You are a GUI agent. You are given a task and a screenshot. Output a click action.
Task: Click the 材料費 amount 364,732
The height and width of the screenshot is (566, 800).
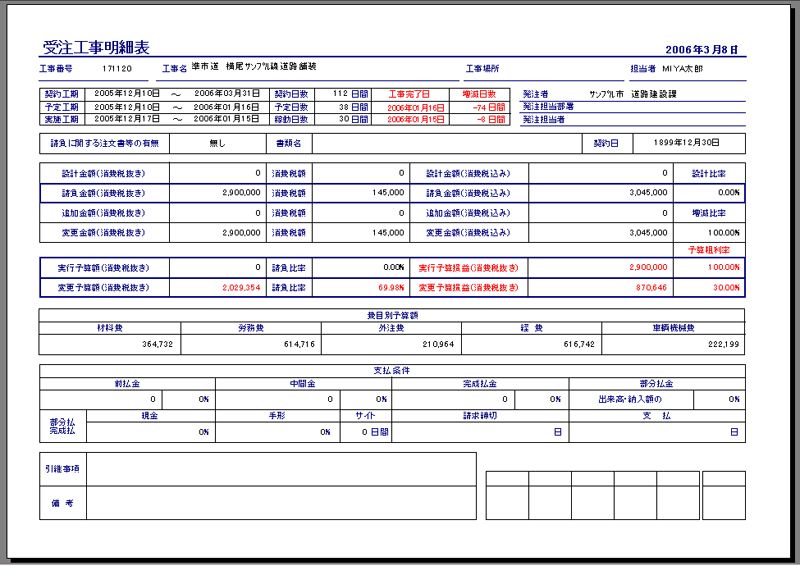pyautogui.click(x=158, y=344)
